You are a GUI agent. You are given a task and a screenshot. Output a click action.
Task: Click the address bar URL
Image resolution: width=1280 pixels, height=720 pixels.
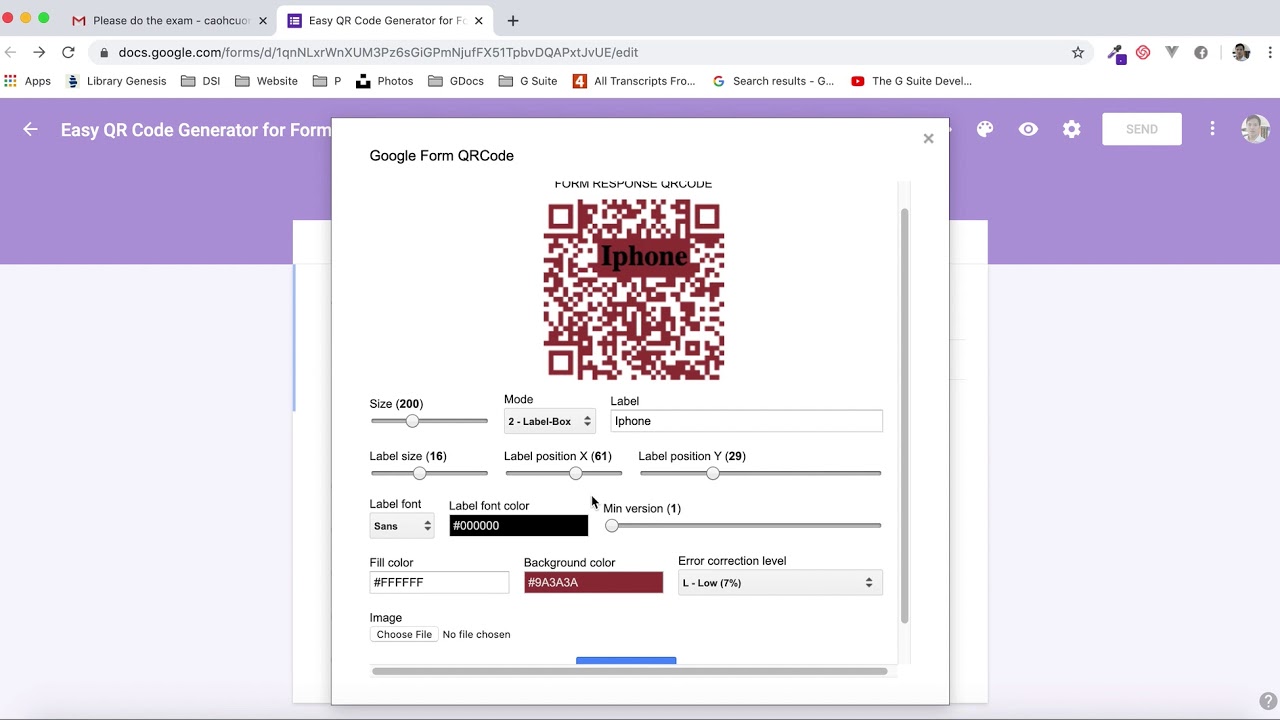pyautogui.click(x=378, y=52)
